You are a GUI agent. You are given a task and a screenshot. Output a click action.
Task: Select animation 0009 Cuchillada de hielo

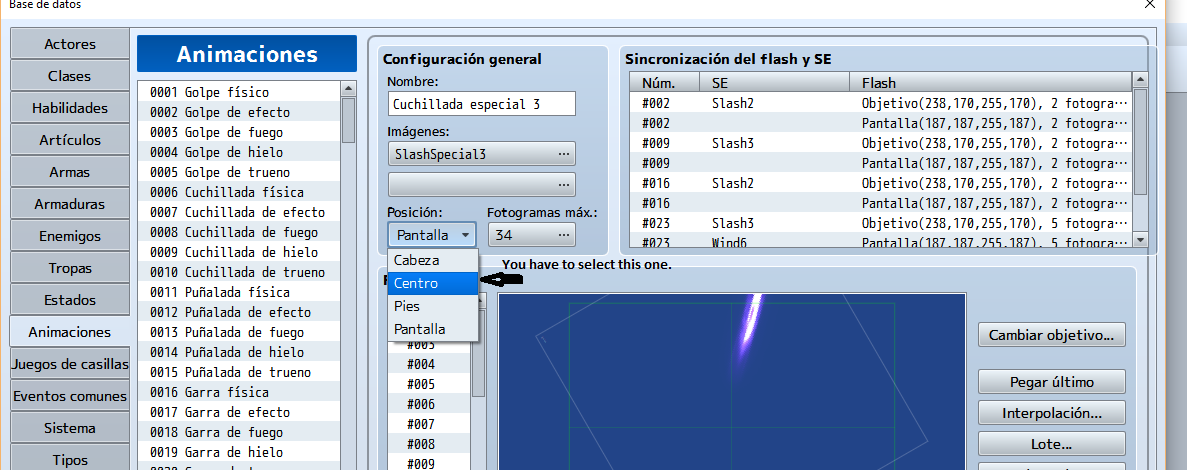click(239, 252)
